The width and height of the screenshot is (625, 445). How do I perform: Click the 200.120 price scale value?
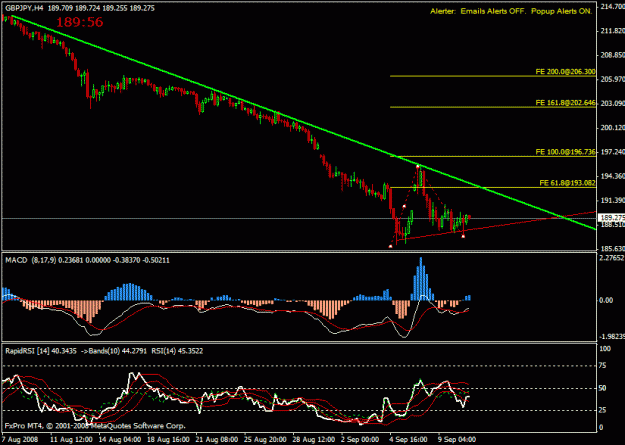coord(612,128)
